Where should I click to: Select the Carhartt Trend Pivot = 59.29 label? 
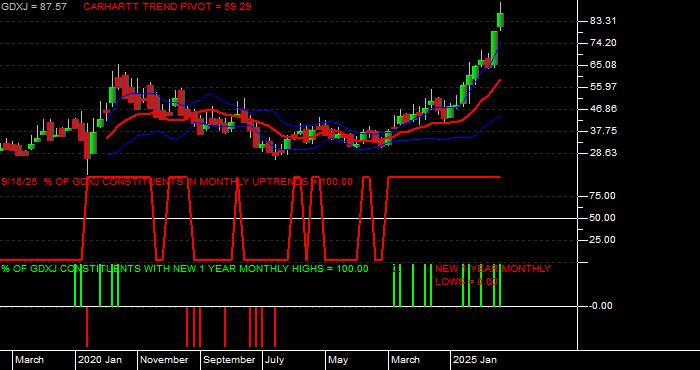tap(167, 7)
